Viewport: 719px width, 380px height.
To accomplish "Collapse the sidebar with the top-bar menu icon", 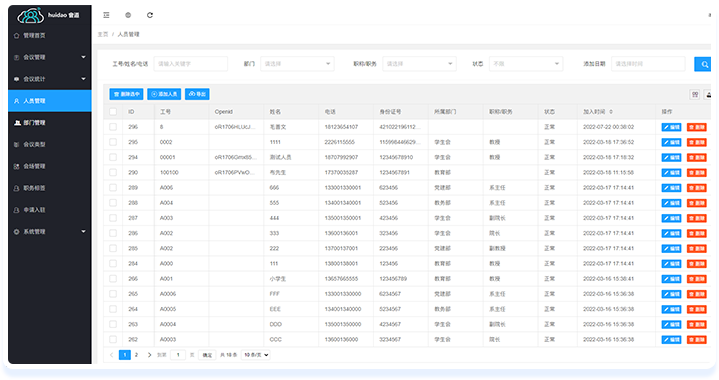I will click(106, 15).
